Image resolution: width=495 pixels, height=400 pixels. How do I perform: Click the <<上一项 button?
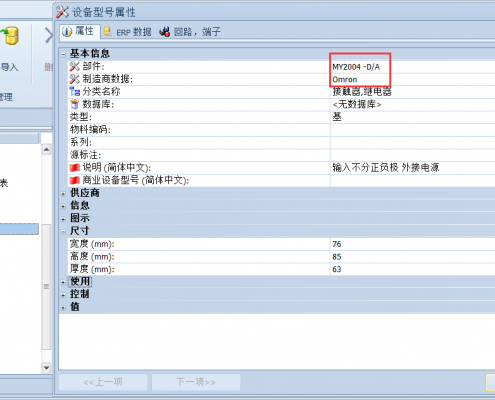coord(103,382)
